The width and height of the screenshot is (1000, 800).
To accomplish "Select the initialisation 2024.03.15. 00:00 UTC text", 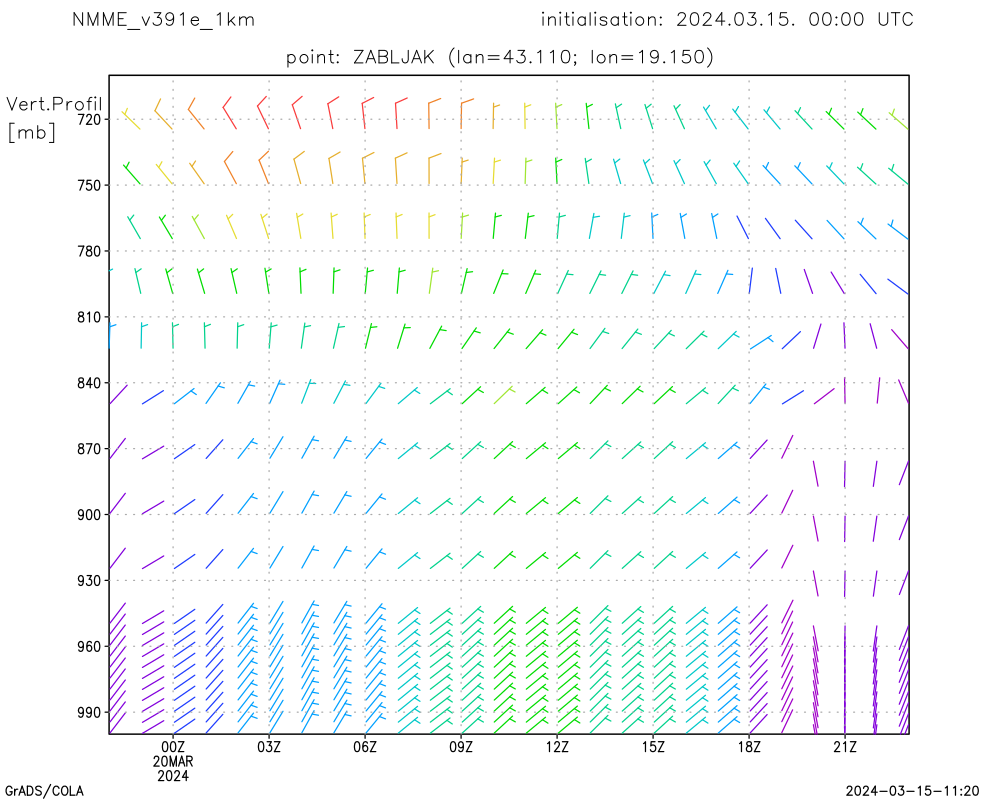I will [x=727, y=20].
